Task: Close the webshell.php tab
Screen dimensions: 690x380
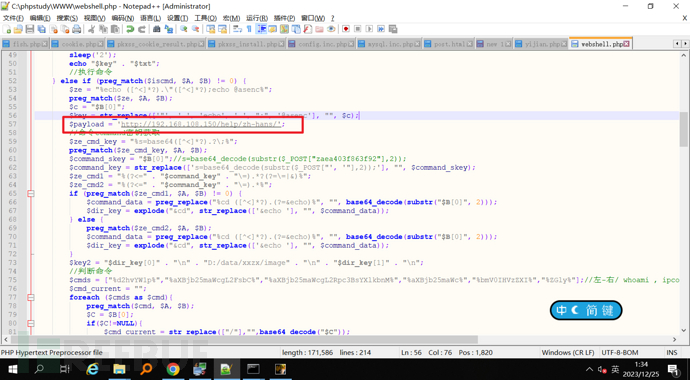Action: [x=627, y=44]
